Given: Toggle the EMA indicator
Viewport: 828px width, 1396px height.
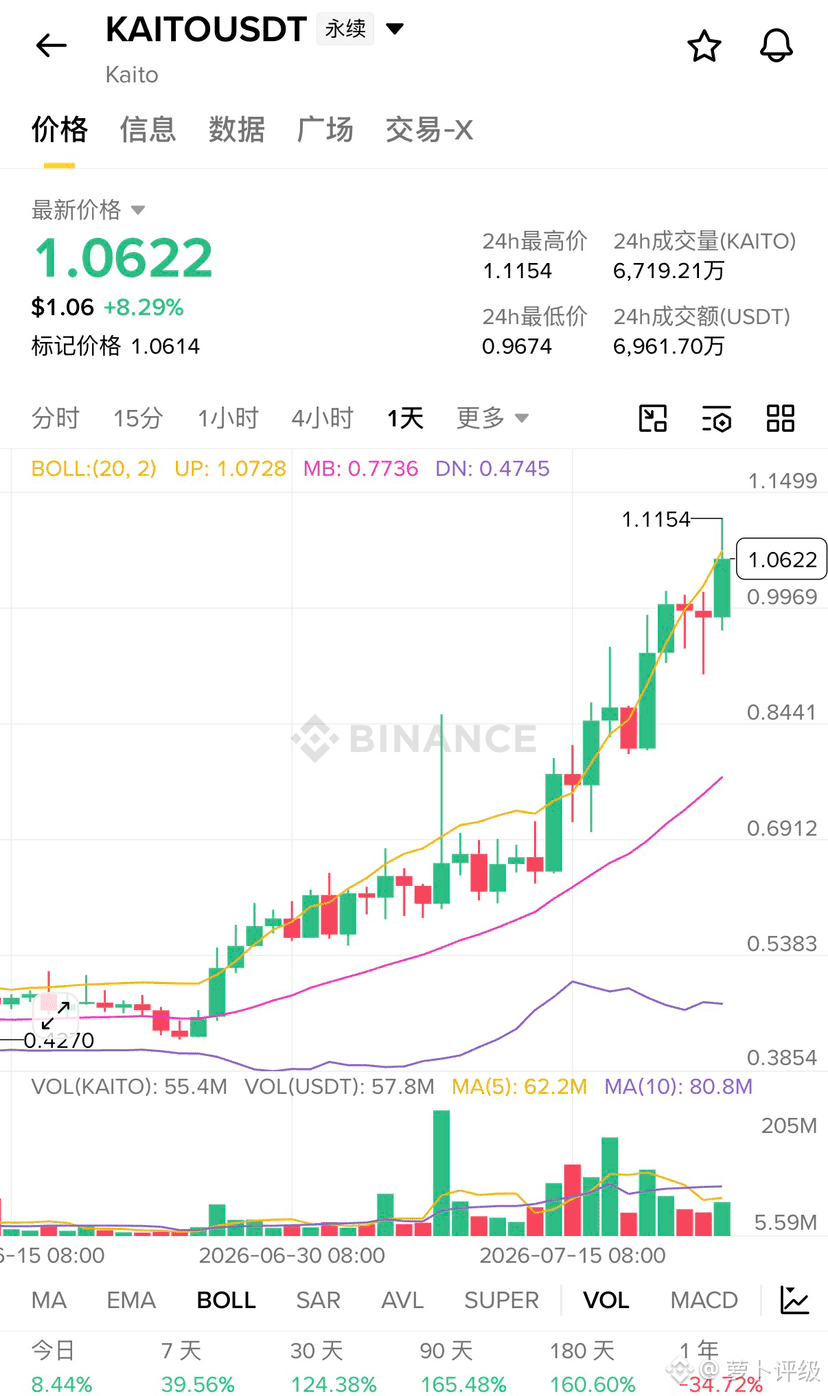Looking at the screenshot, I should (x=131, y=1300).
